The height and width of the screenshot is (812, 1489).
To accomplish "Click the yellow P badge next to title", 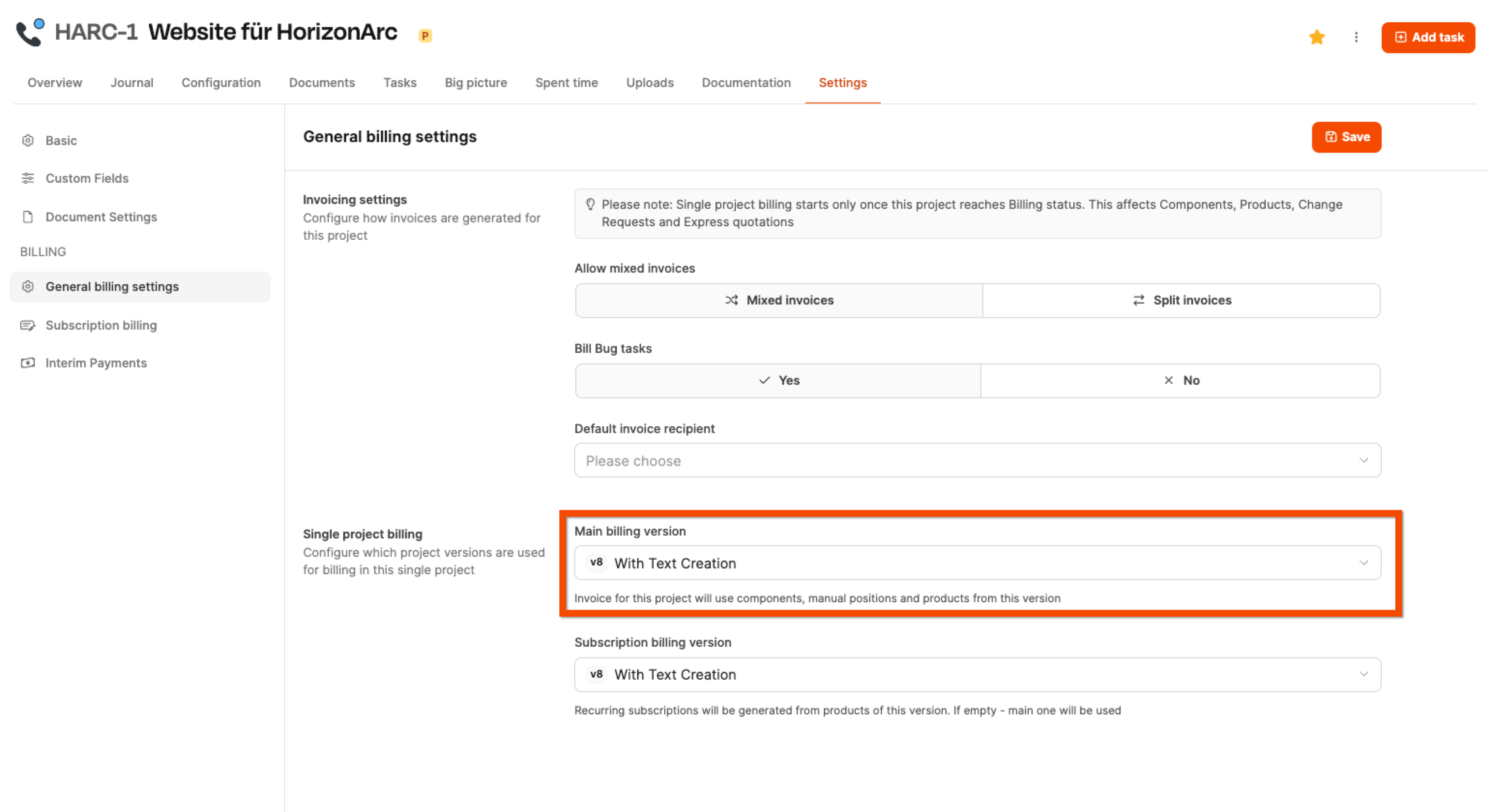I will point(425,36).
